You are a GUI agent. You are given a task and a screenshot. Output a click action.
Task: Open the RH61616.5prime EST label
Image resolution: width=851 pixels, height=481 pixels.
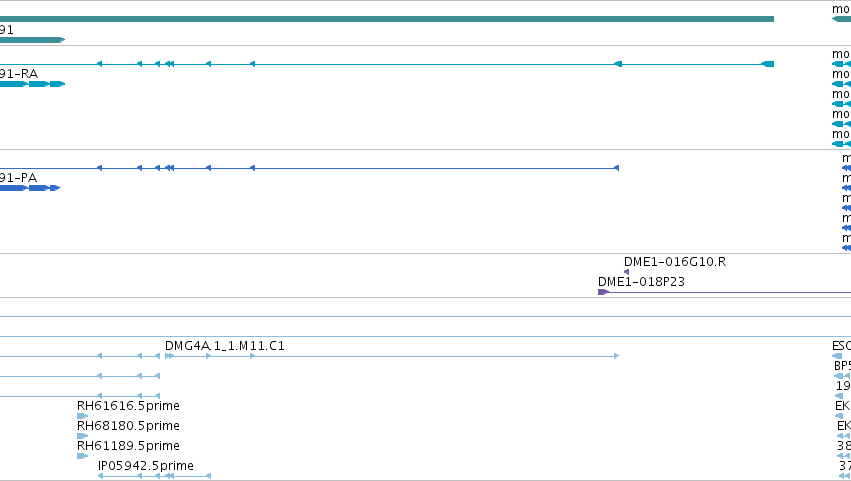coord(128,406)
